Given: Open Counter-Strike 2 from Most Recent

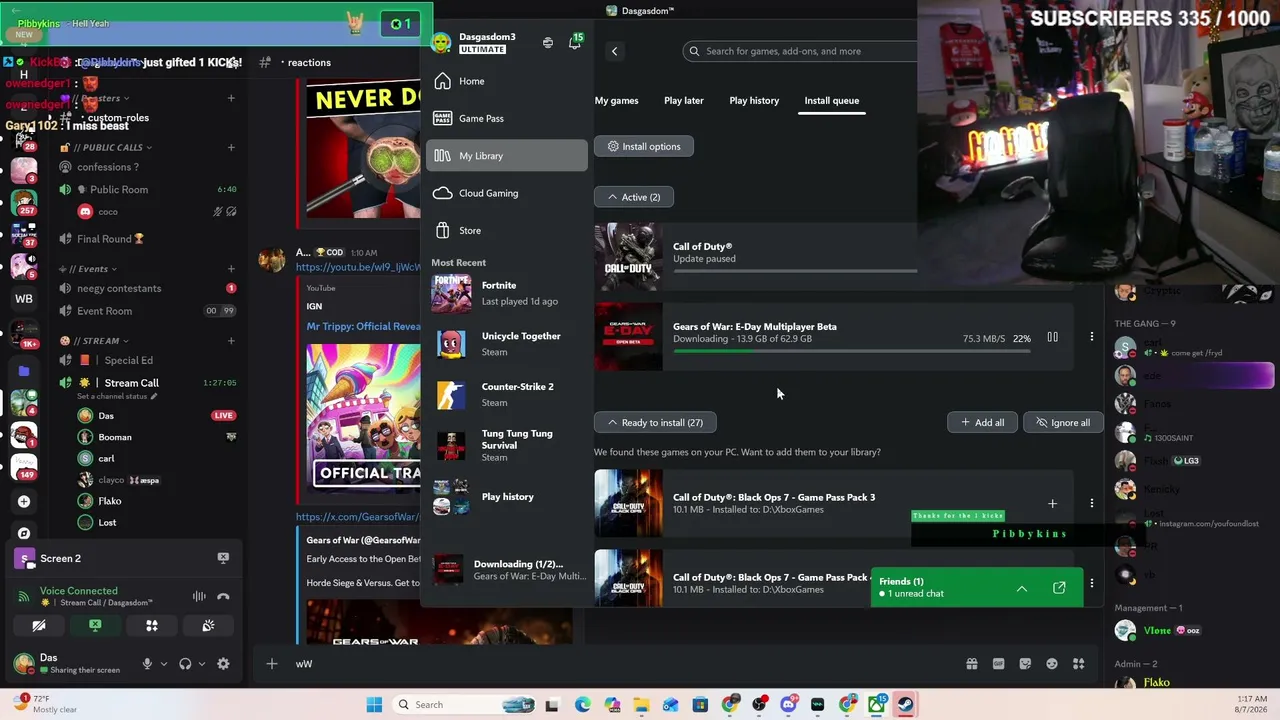Looking at the screenshot, I should click(x=507, y=394).
